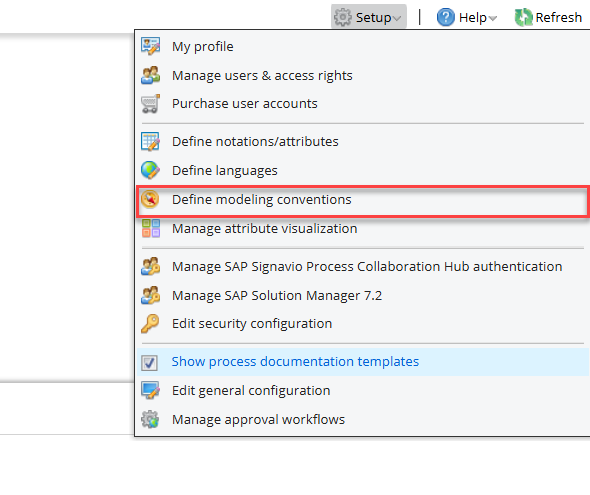Click the Define notations table icon
Viewport: 590px width, 495px height.
tap(151, 142)
